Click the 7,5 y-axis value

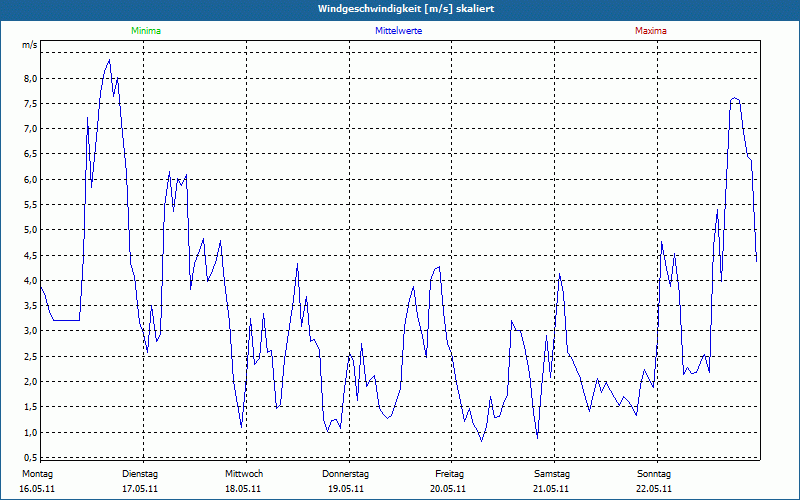tap(31, 104)
